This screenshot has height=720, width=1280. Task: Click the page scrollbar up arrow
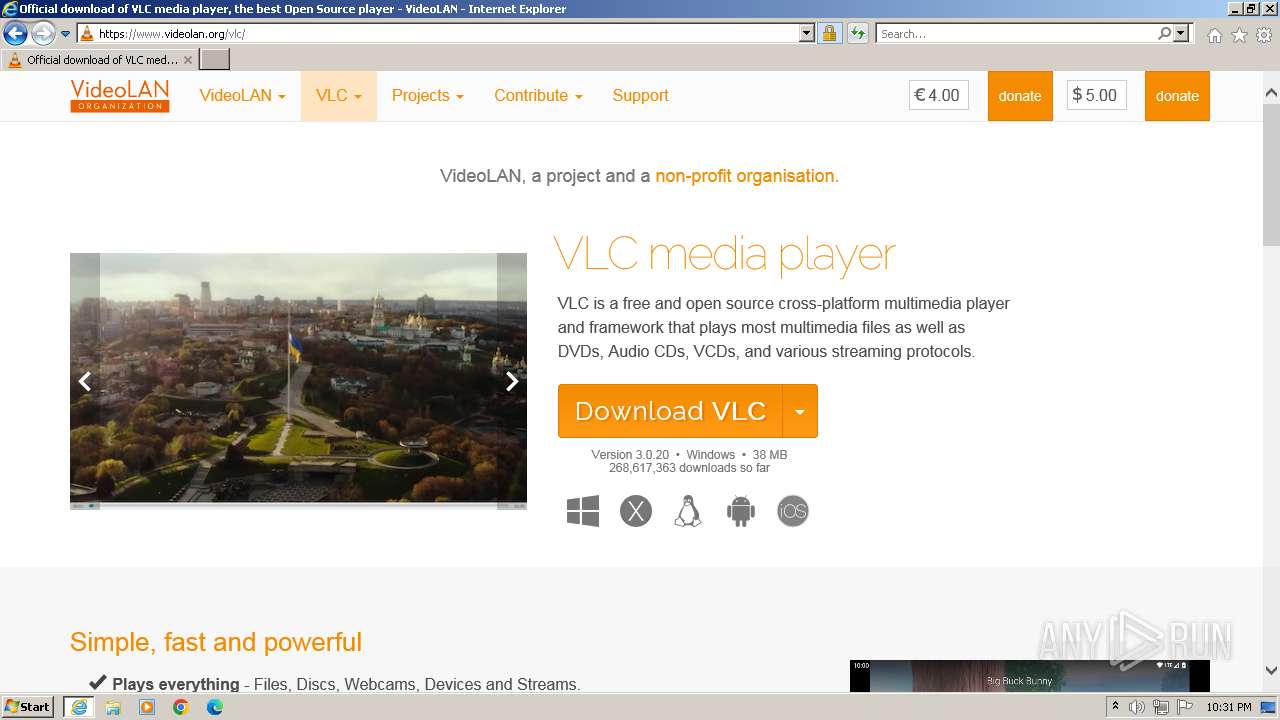click(x=1271, y=93)
